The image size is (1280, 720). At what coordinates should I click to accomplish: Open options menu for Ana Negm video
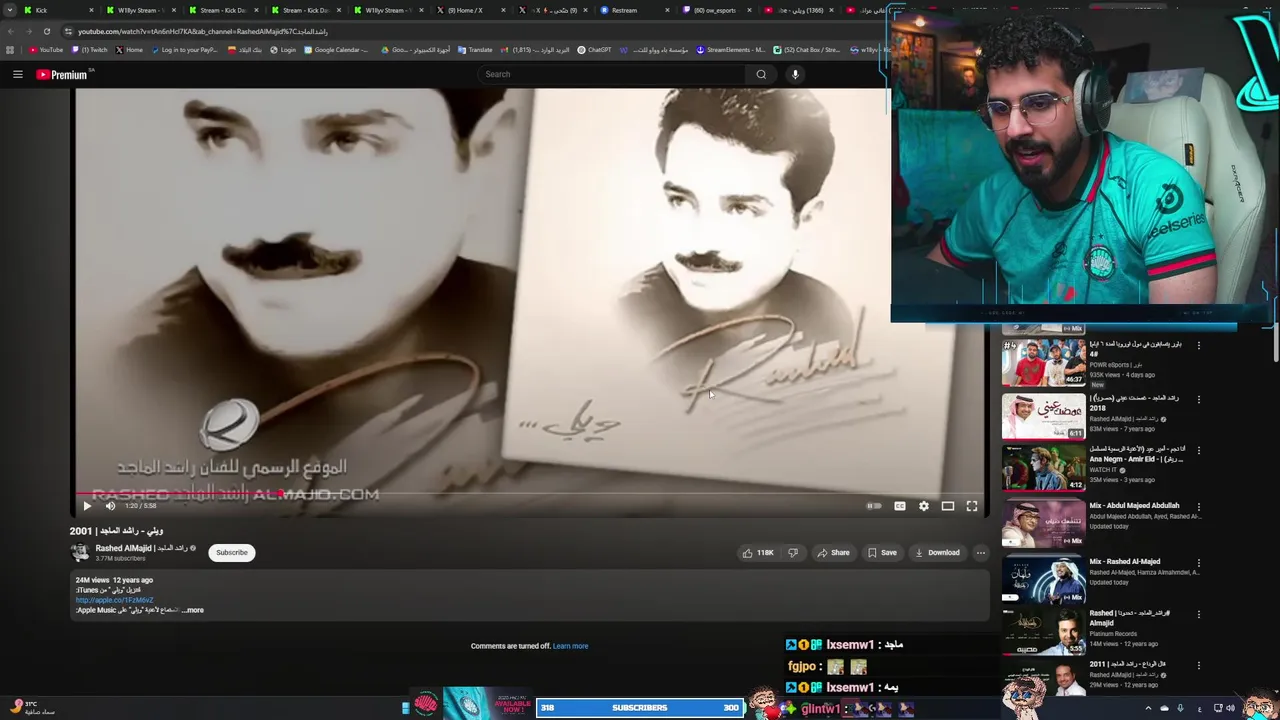tap(1199, 451)
